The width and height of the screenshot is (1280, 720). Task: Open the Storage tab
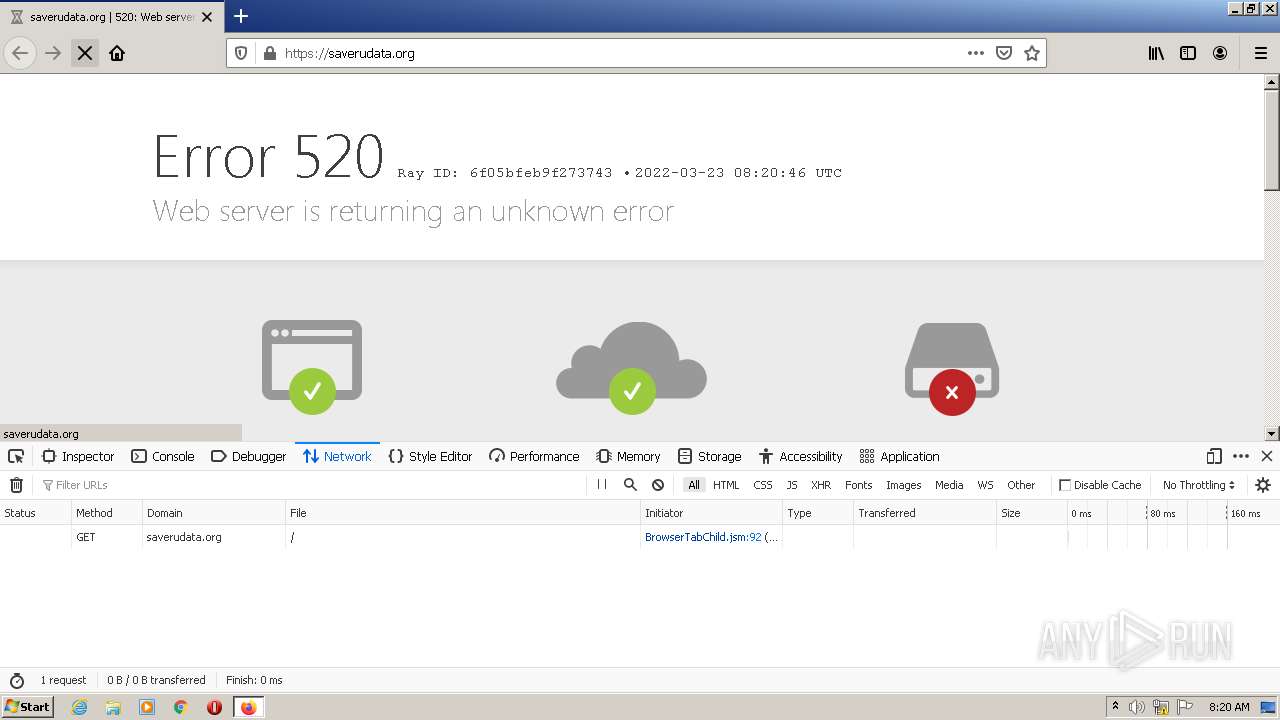pyautogui.click(x=709, y=456)
